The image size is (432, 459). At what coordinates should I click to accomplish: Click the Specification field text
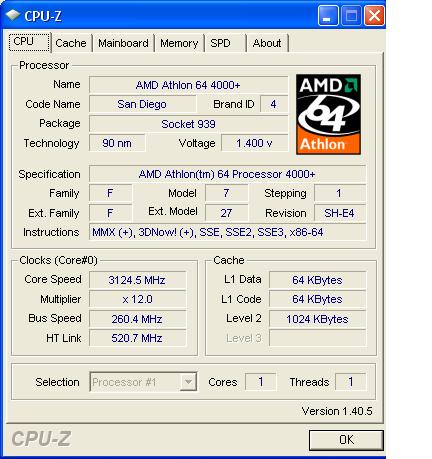click(x=227, y=174)
